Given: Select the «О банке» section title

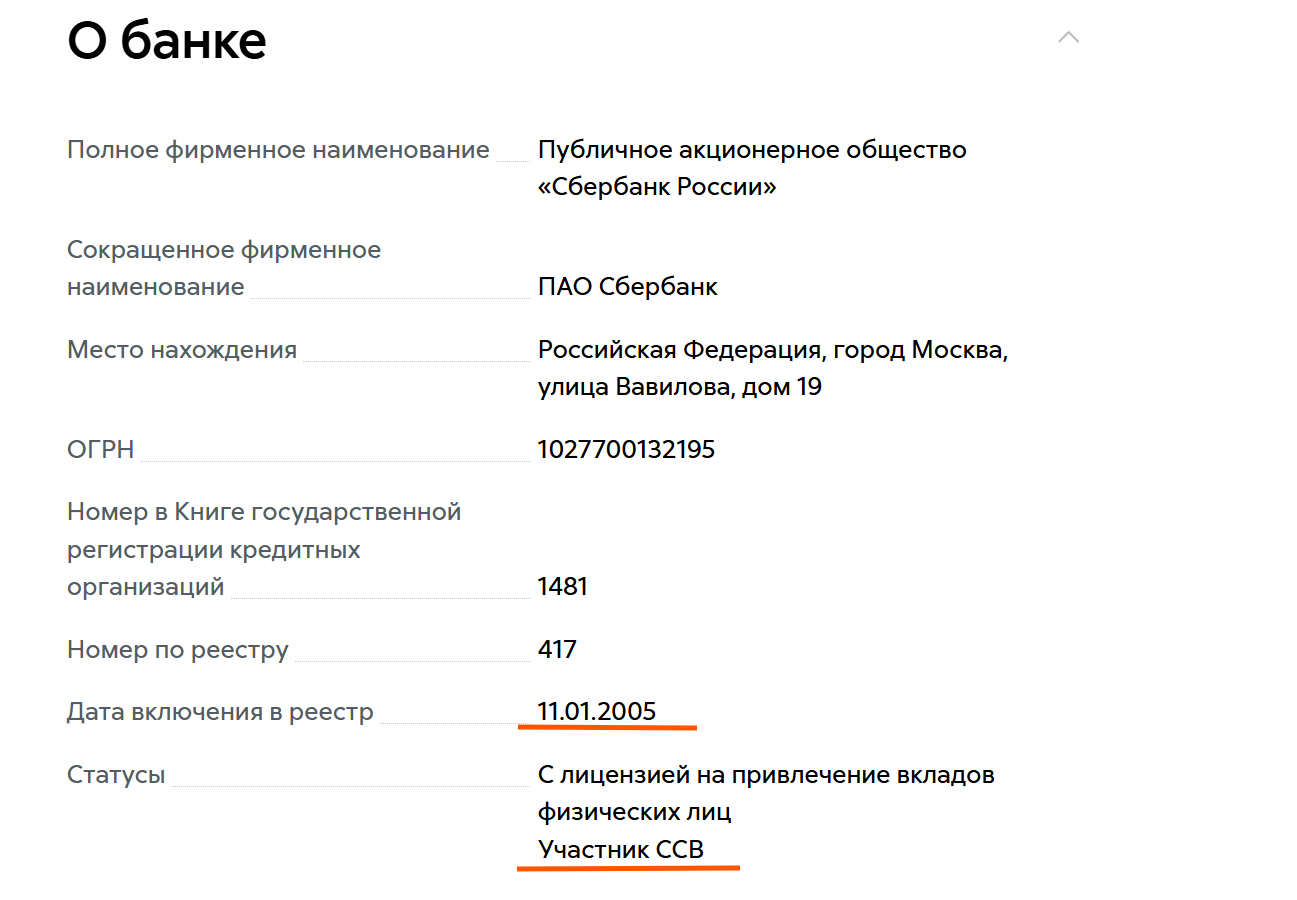Looking at the screenshot, I should [x=166, y=40].
